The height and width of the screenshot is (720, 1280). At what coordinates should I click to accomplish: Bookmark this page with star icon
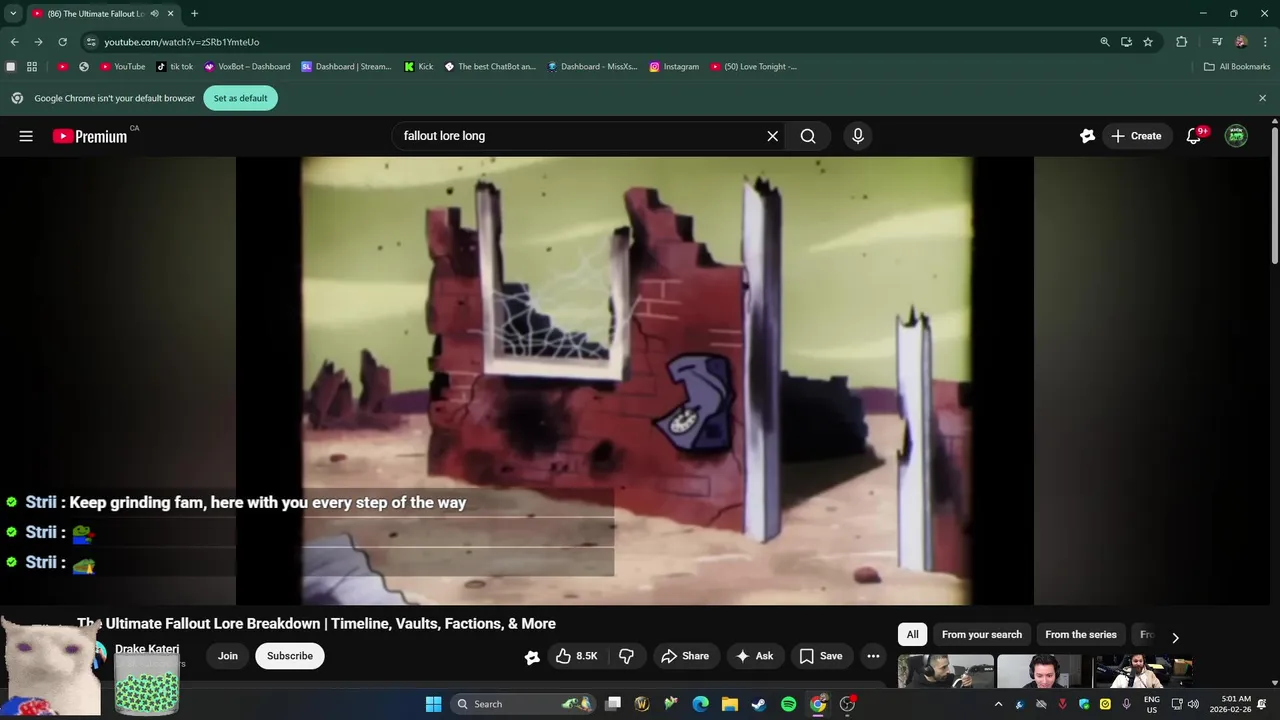coord(1148,42)
